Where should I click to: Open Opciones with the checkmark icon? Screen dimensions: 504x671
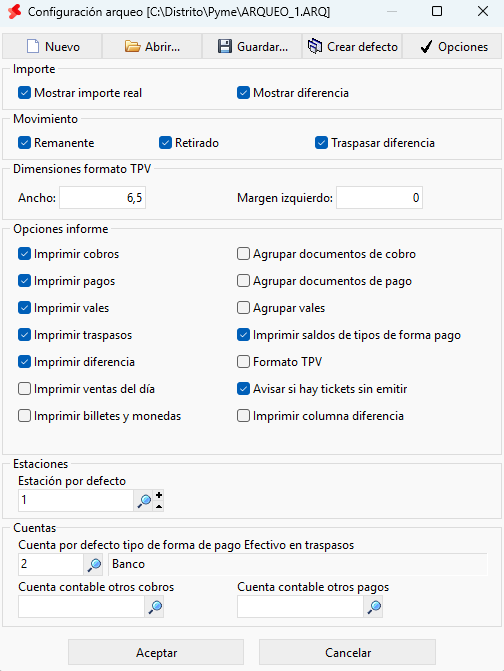pos(426,46)
